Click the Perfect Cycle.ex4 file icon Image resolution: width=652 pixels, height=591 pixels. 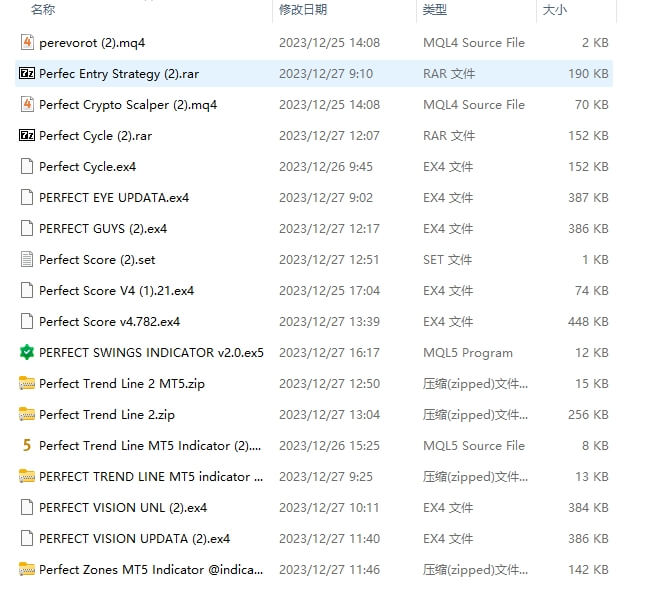tap(27, 166)
